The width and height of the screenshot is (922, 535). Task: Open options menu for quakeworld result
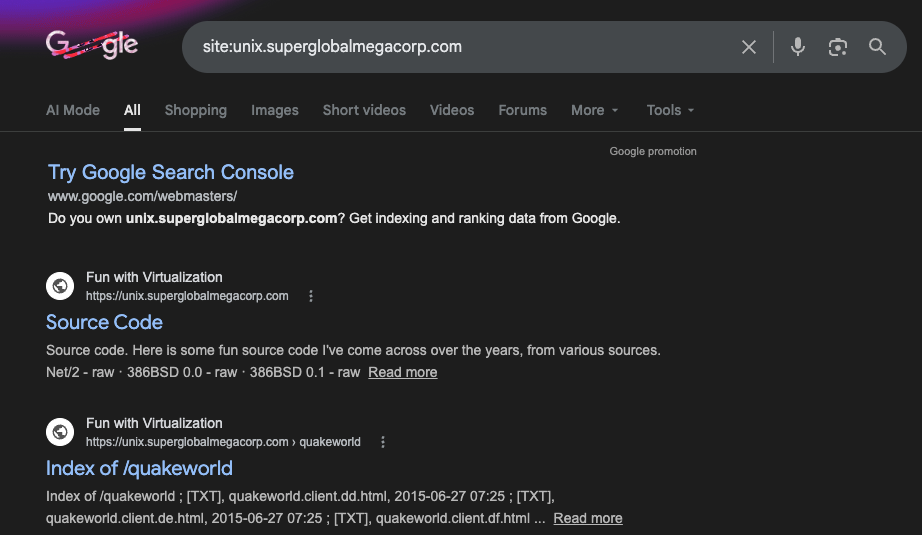[x=383, y=442]
